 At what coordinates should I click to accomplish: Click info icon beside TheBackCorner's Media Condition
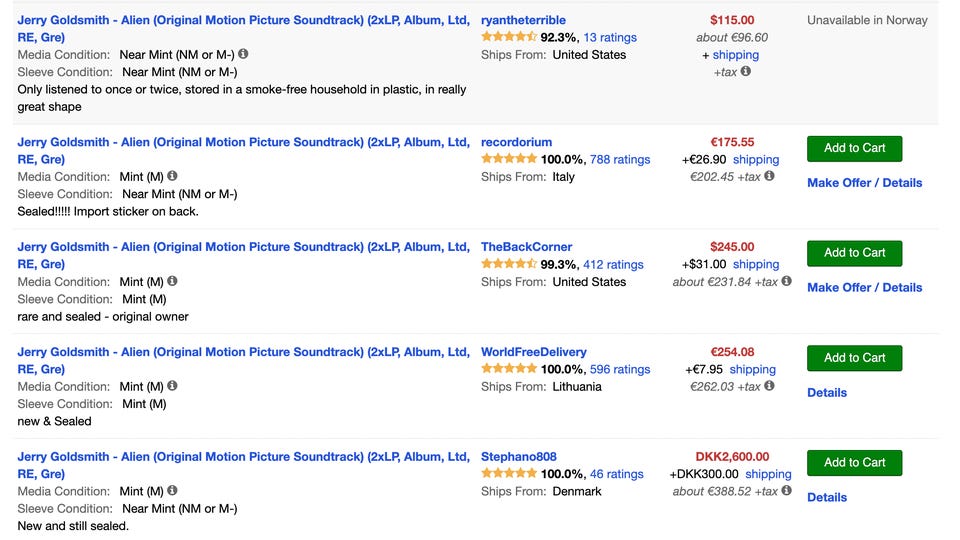[x=172, y=281]
